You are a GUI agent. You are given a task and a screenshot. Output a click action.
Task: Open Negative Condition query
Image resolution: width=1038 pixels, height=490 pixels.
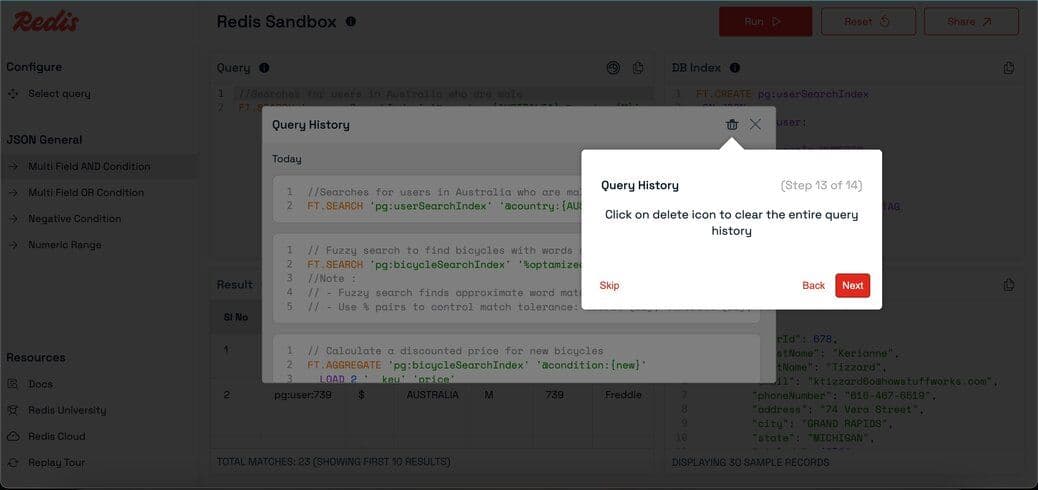[74, 219]
